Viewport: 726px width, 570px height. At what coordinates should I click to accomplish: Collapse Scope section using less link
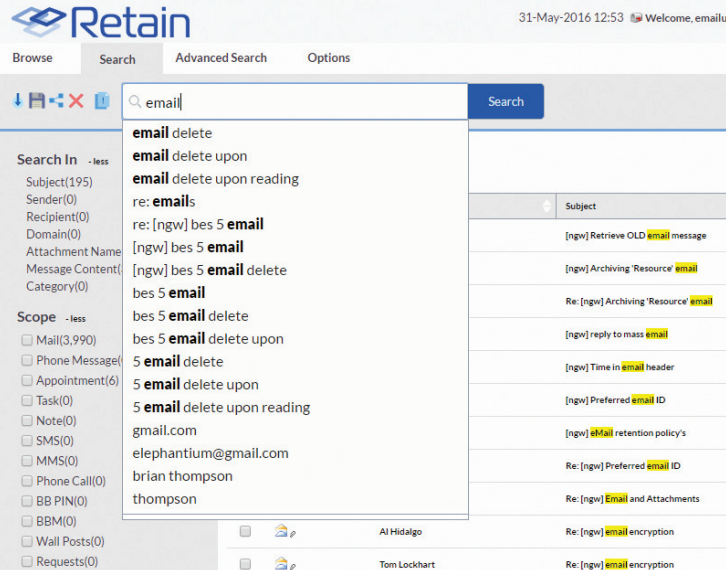77,319
